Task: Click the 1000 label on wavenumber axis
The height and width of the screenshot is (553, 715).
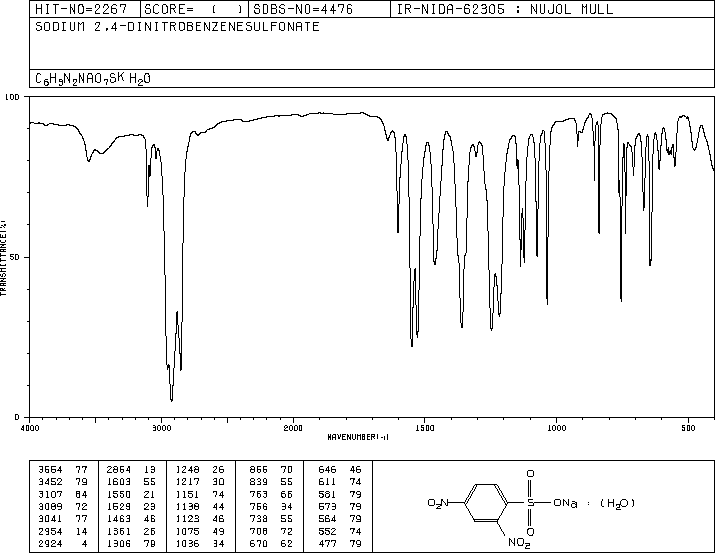Action: pos(556,428)
